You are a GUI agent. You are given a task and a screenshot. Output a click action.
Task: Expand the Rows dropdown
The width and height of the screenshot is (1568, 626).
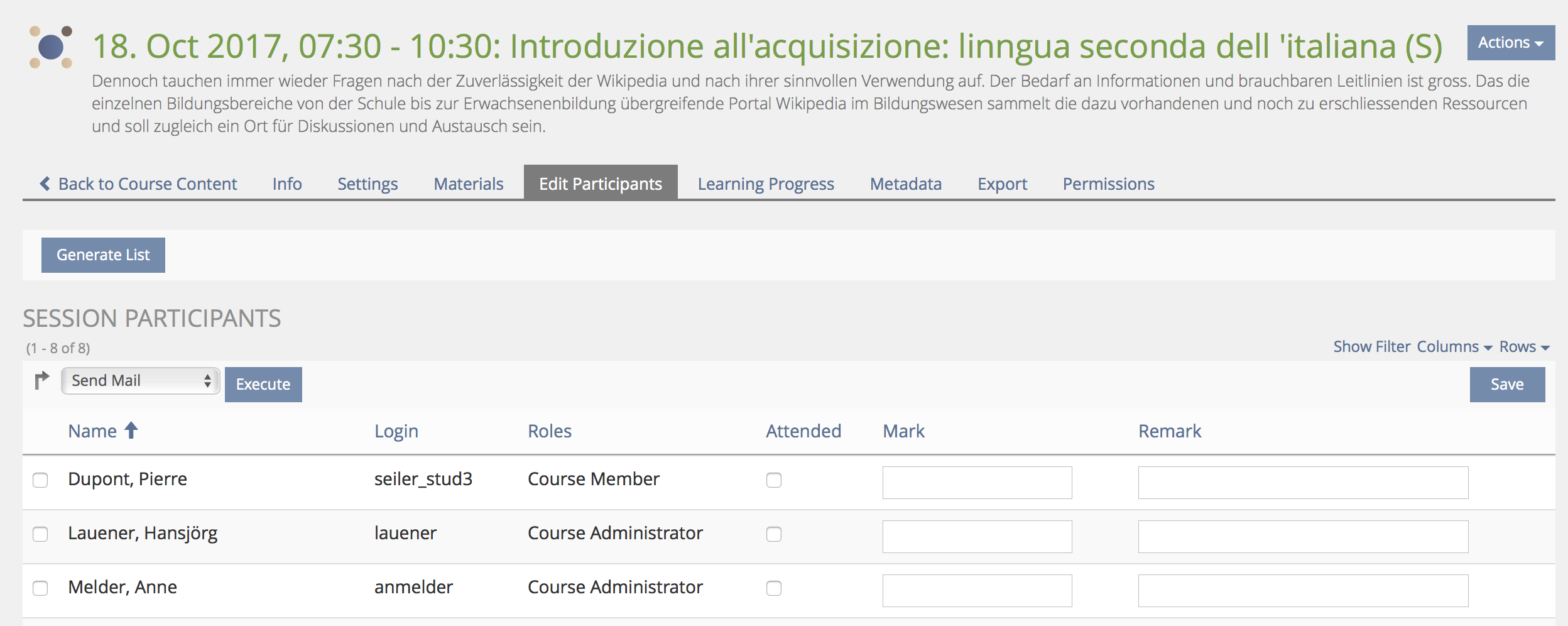pos(1524,347)
